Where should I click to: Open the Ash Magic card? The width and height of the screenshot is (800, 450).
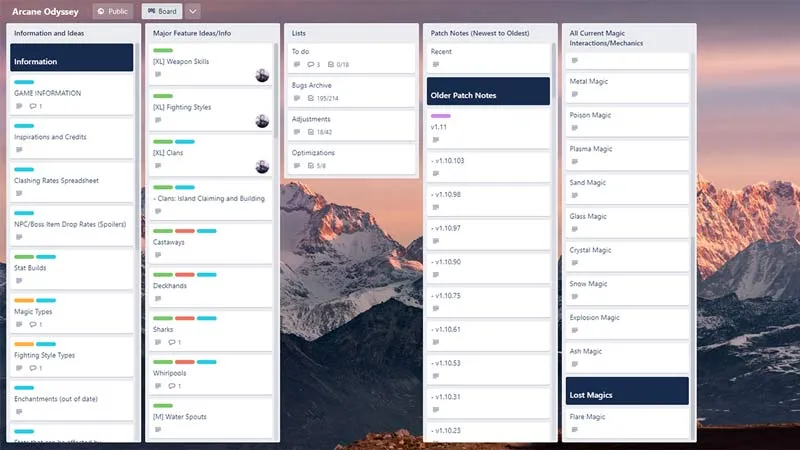pos(627,357)
